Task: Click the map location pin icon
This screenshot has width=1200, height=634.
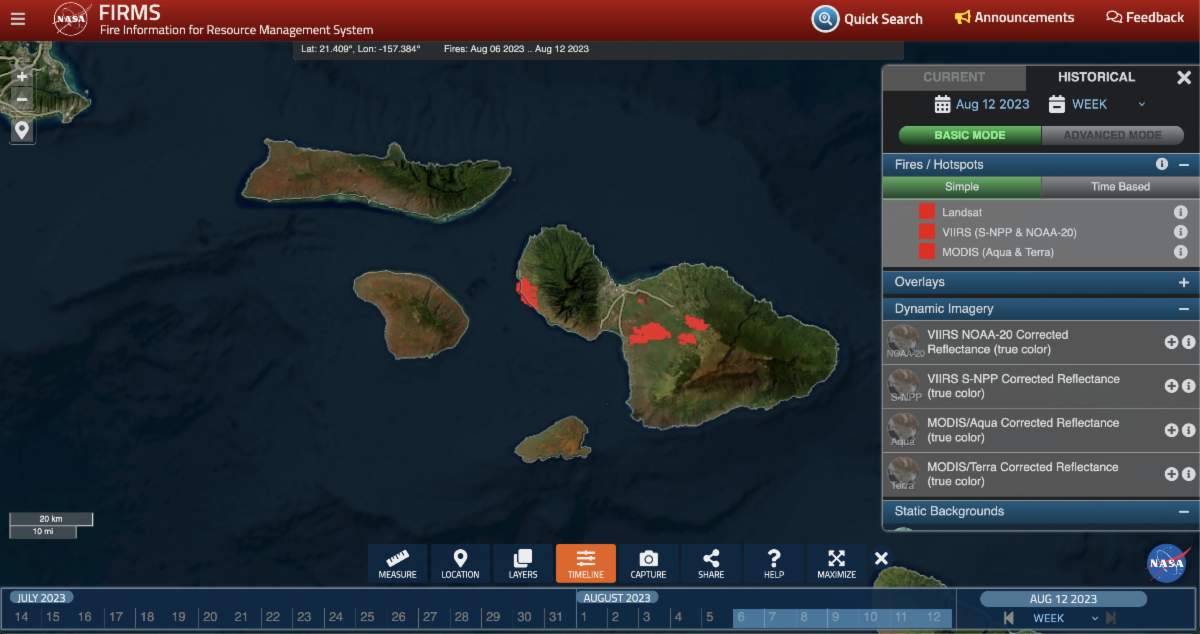Action: coord(22,130)
